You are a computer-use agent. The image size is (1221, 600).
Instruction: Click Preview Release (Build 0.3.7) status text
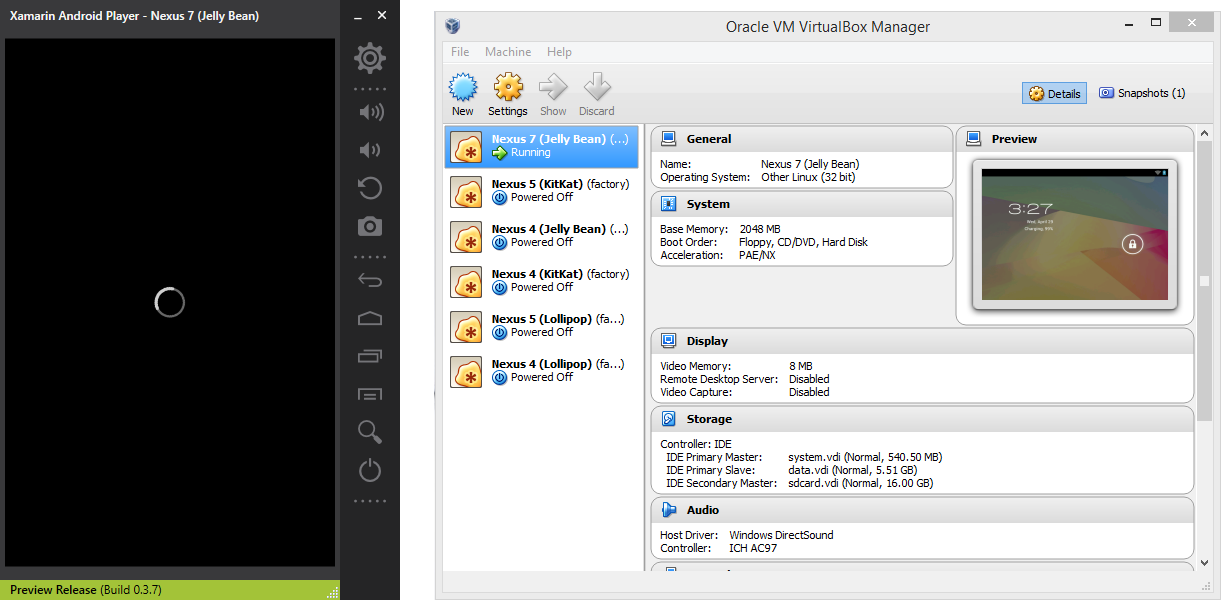[86, 590]
